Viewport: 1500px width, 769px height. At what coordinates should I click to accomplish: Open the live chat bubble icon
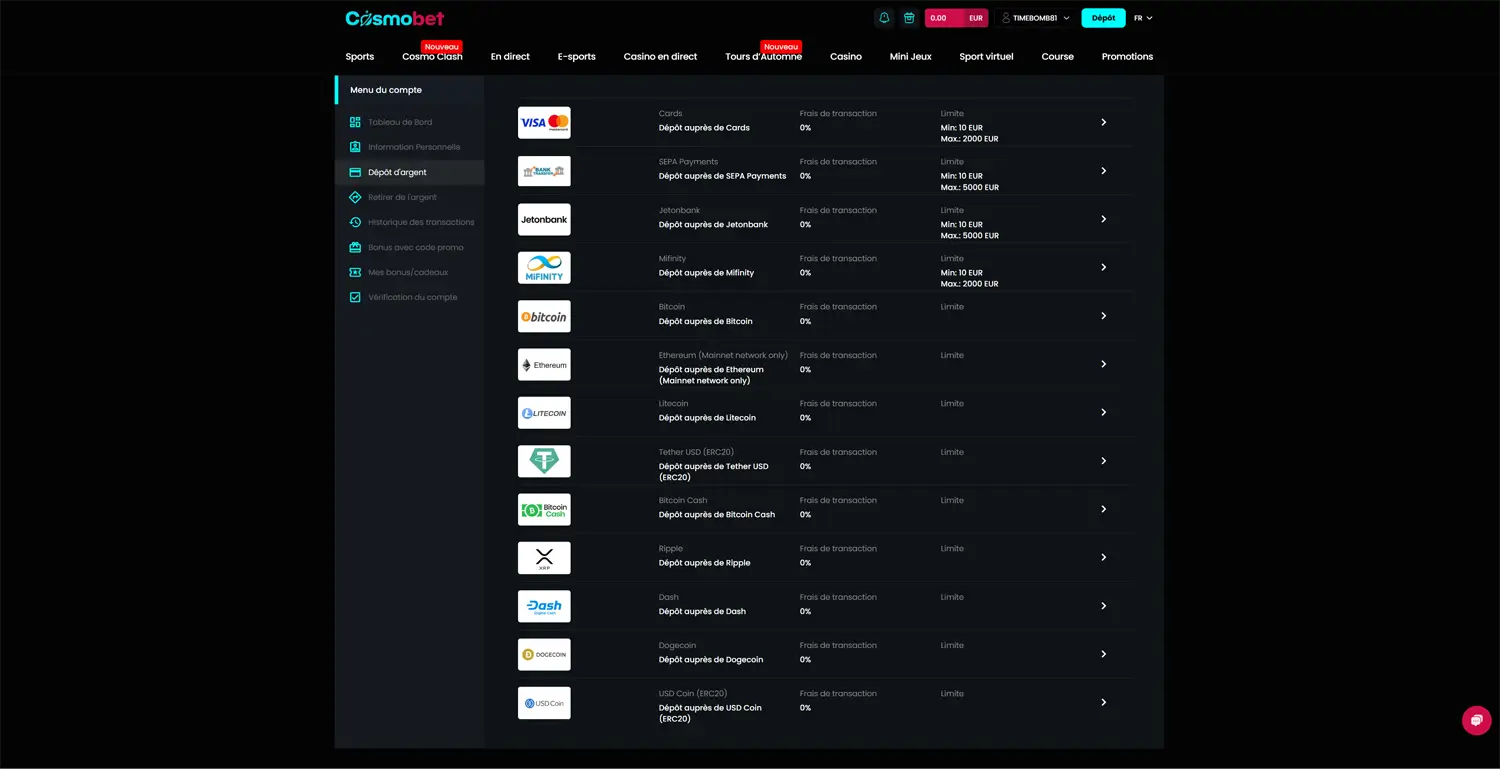[x=1476, y=720]
